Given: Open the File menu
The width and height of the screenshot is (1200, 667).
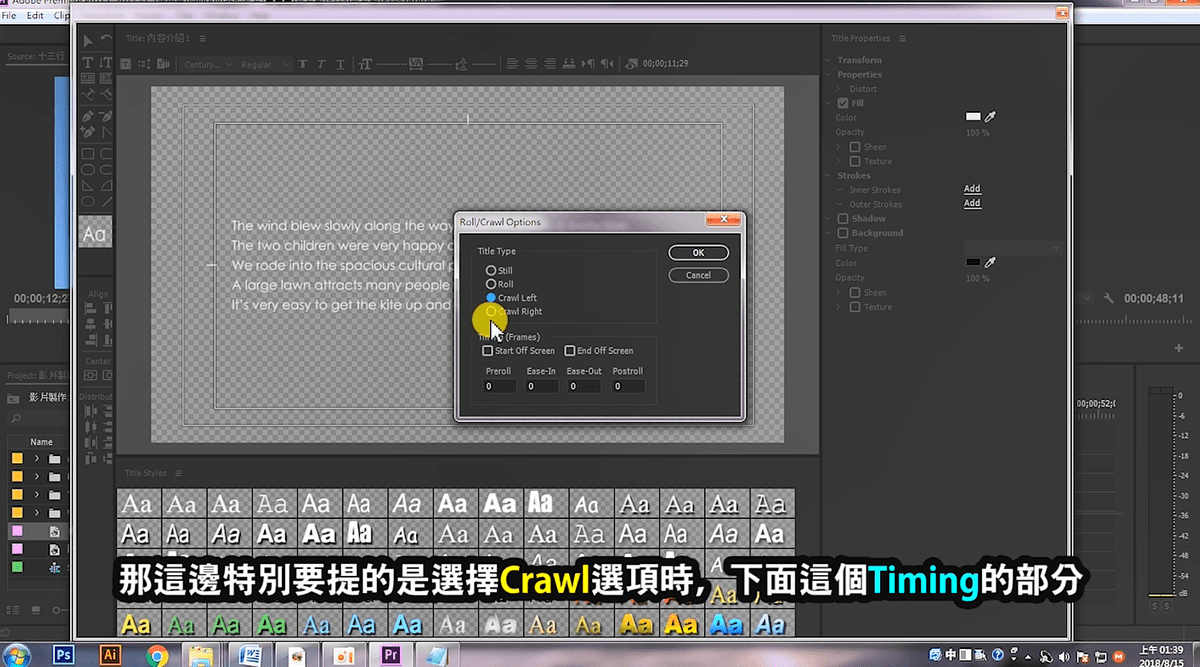Looking at the screenshot, I should 9,16.
